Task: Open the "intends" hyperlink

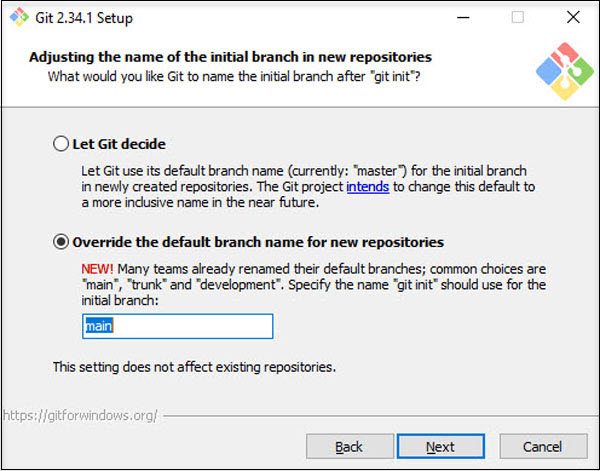Action: pos(367,187)
